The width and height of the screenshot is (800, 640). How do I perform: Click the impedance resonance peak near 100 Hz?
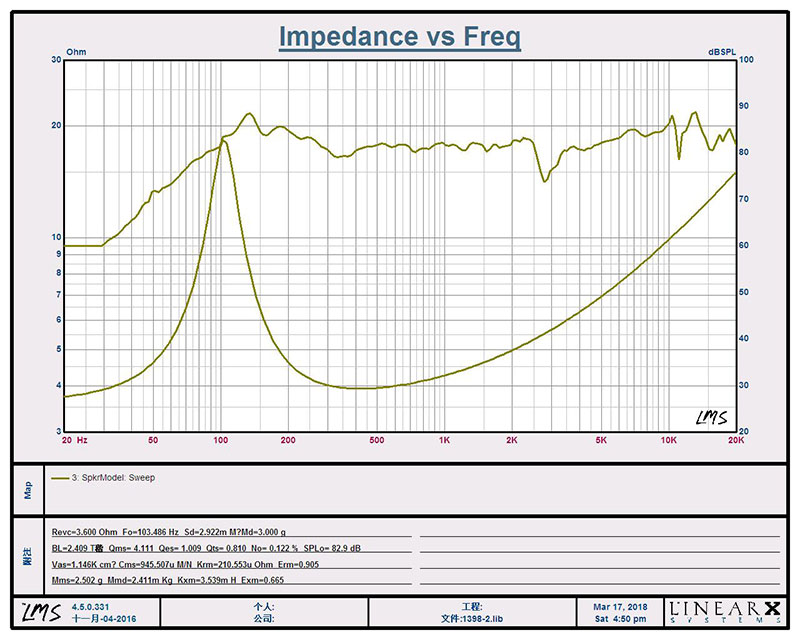pyautogui.click(x=224, y=141)
